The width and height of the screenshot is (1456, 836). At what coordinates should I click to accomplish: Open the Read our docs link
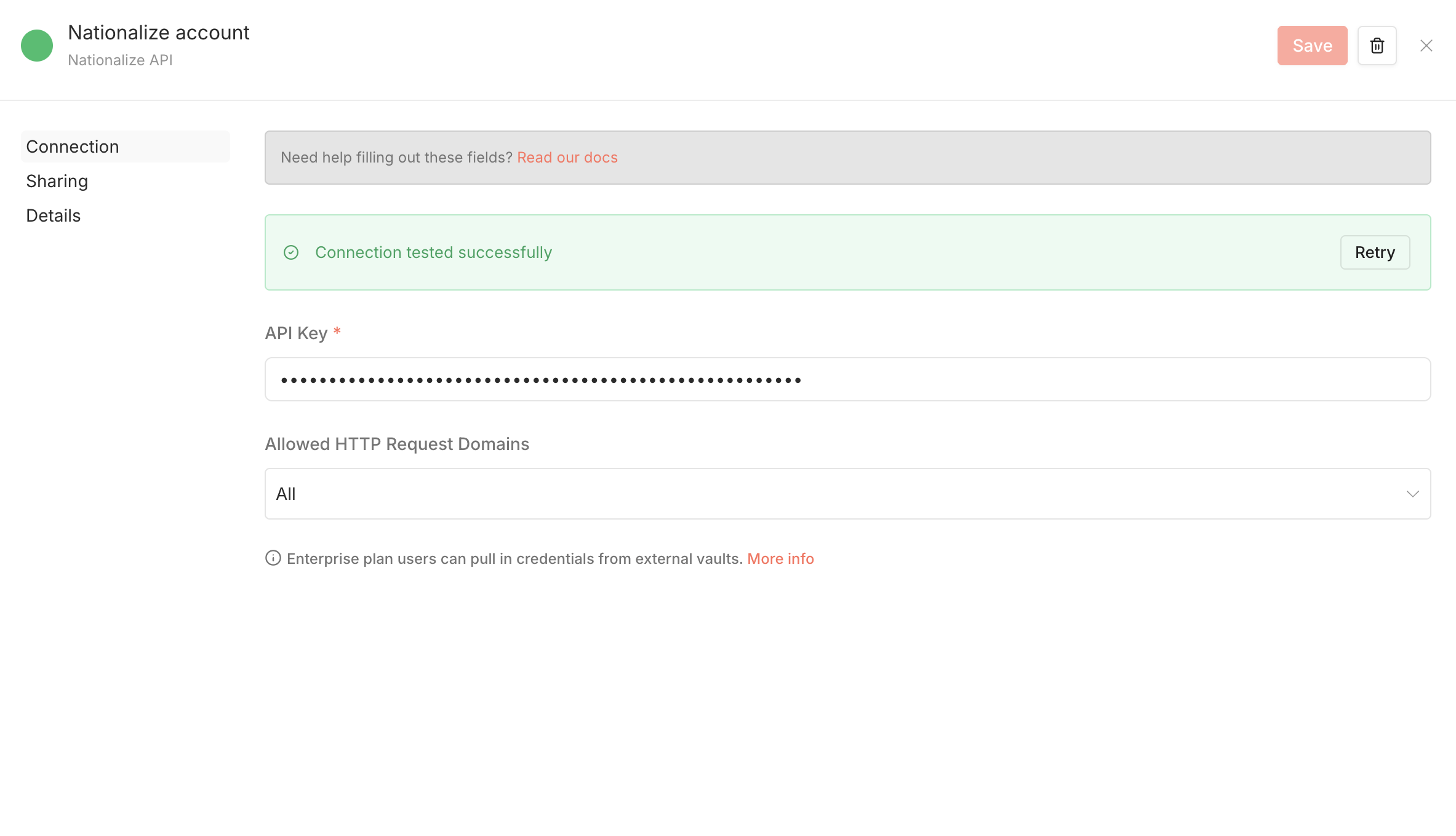click(567, 158)
